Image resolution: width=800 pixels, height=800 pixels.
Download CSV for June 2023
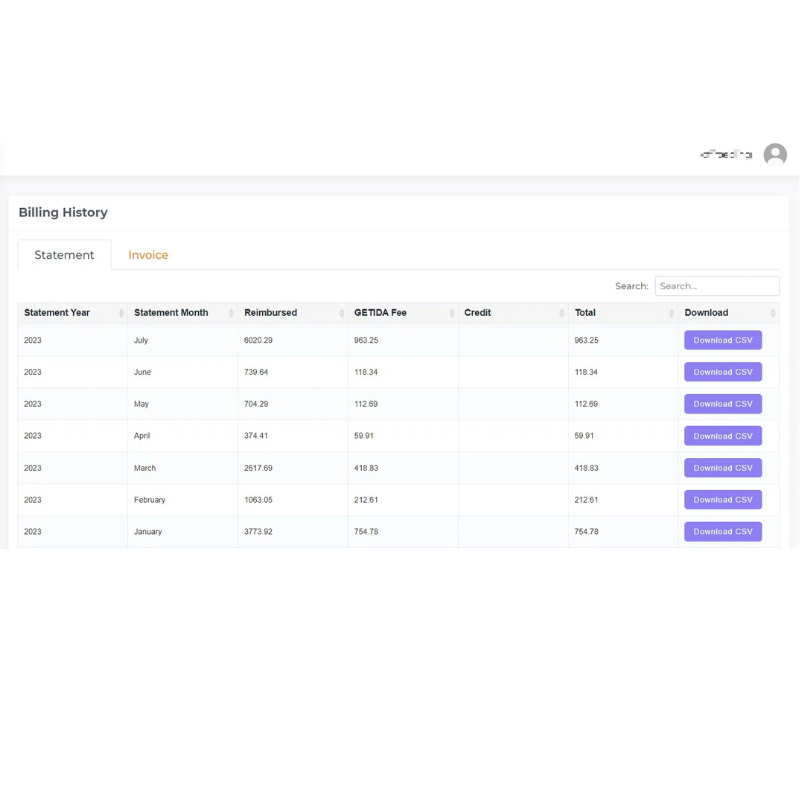(722, 372)
